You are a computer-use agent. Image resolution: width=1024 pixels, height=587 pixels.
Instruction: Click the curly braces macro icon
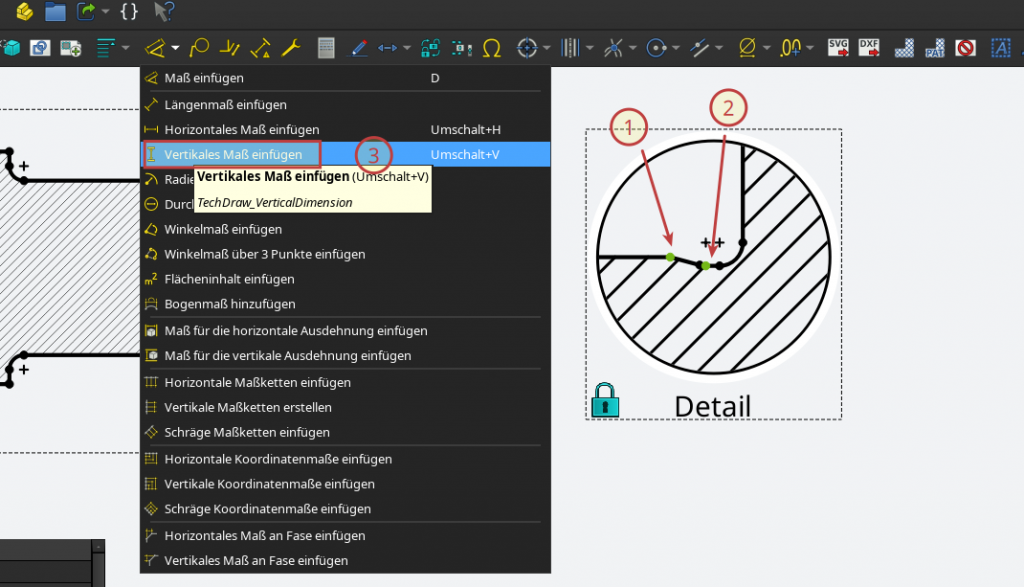click(129, 12)
